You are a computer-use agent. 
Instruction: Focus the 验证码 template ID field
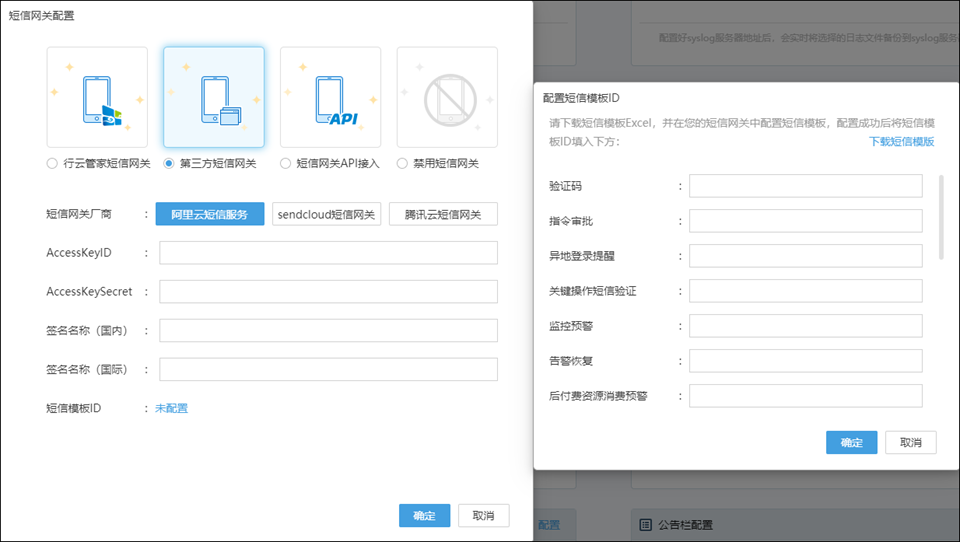(x=805, y=186)
